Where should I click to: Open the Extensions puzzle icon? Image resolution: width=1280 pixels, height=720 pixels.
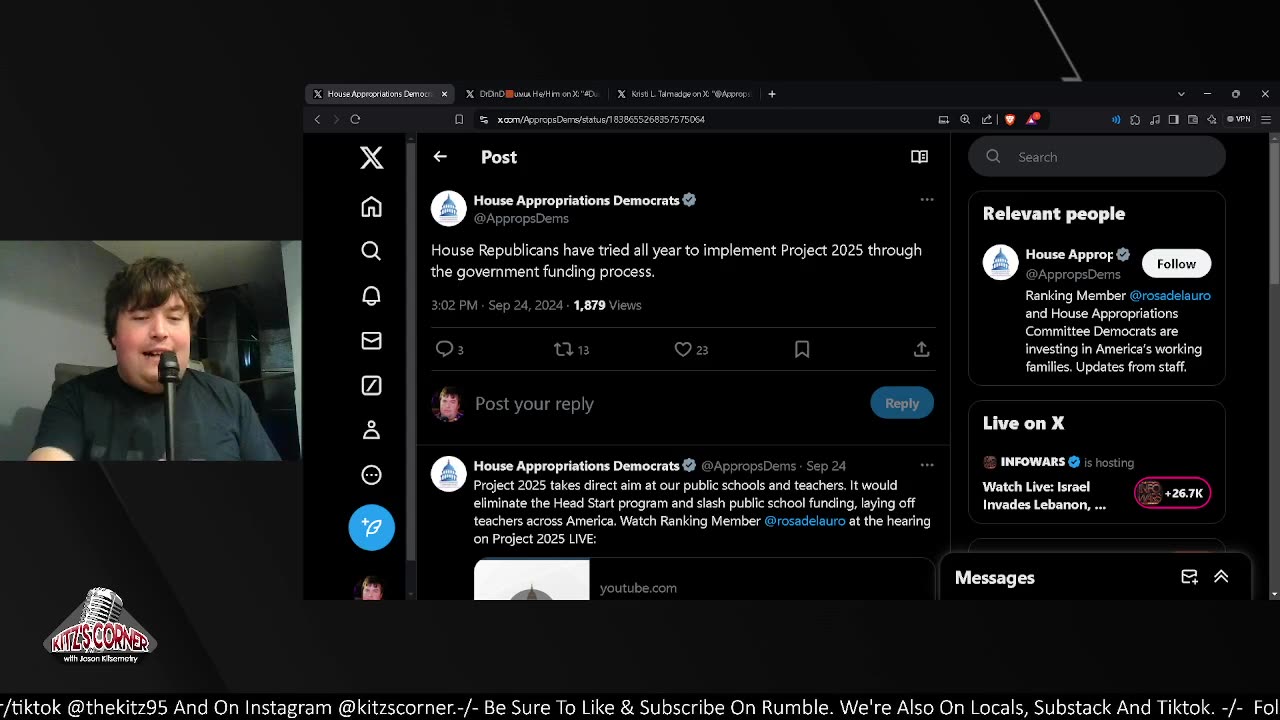click(x=1135, y=119)
